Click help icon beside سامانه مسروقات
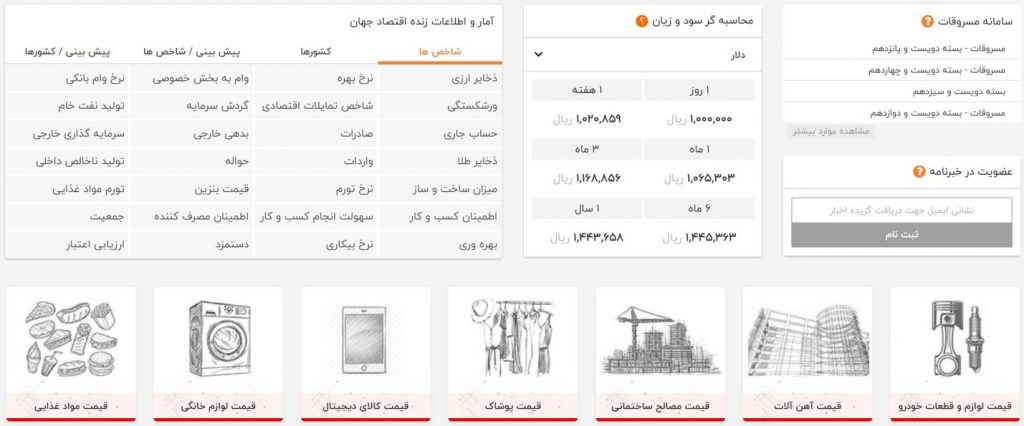Image resolution: width=1024 pixels, height=426 pixels. [x=927, y=22]
